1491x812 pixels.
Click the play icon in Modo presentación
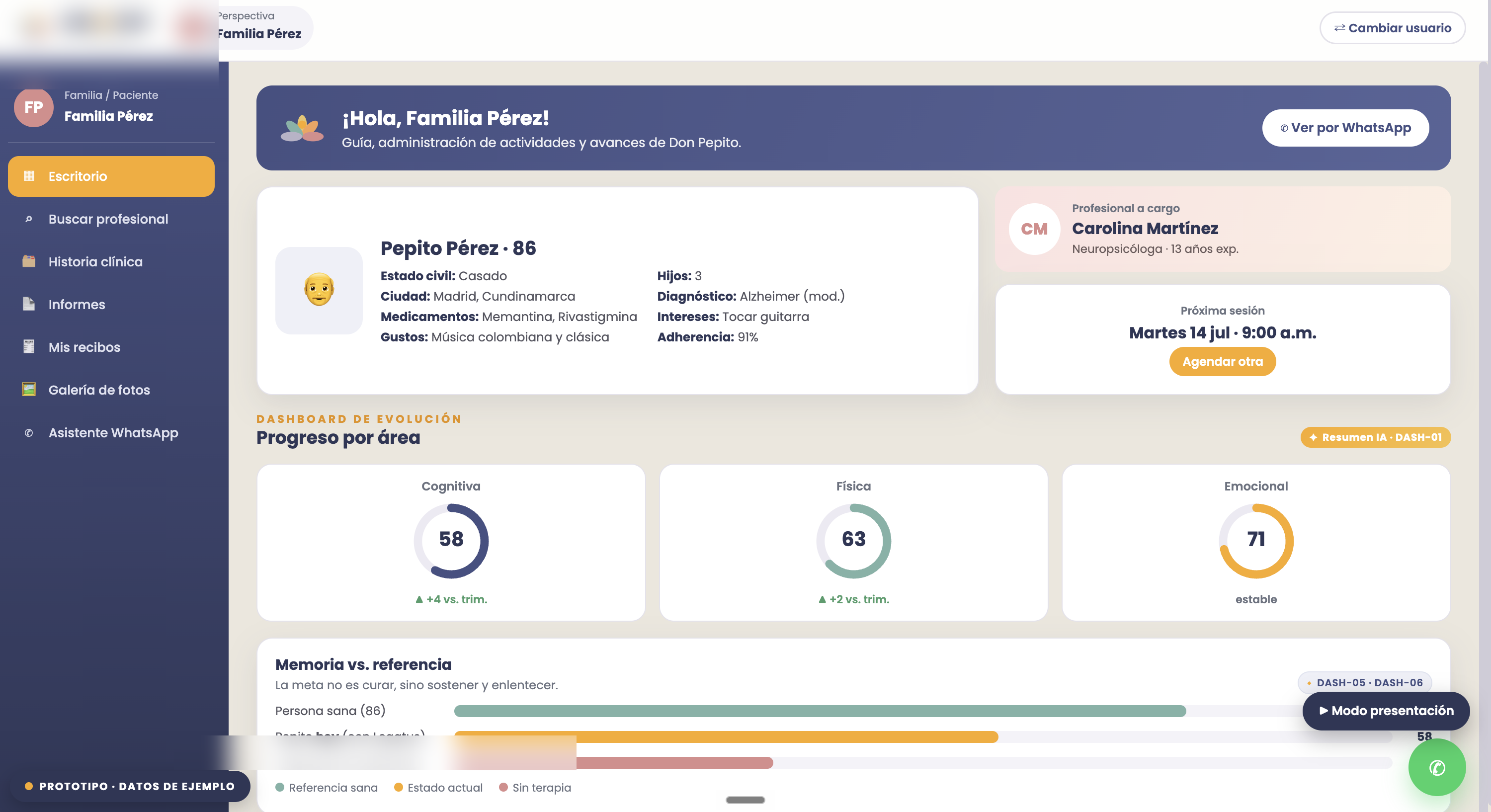(1323, 711)
